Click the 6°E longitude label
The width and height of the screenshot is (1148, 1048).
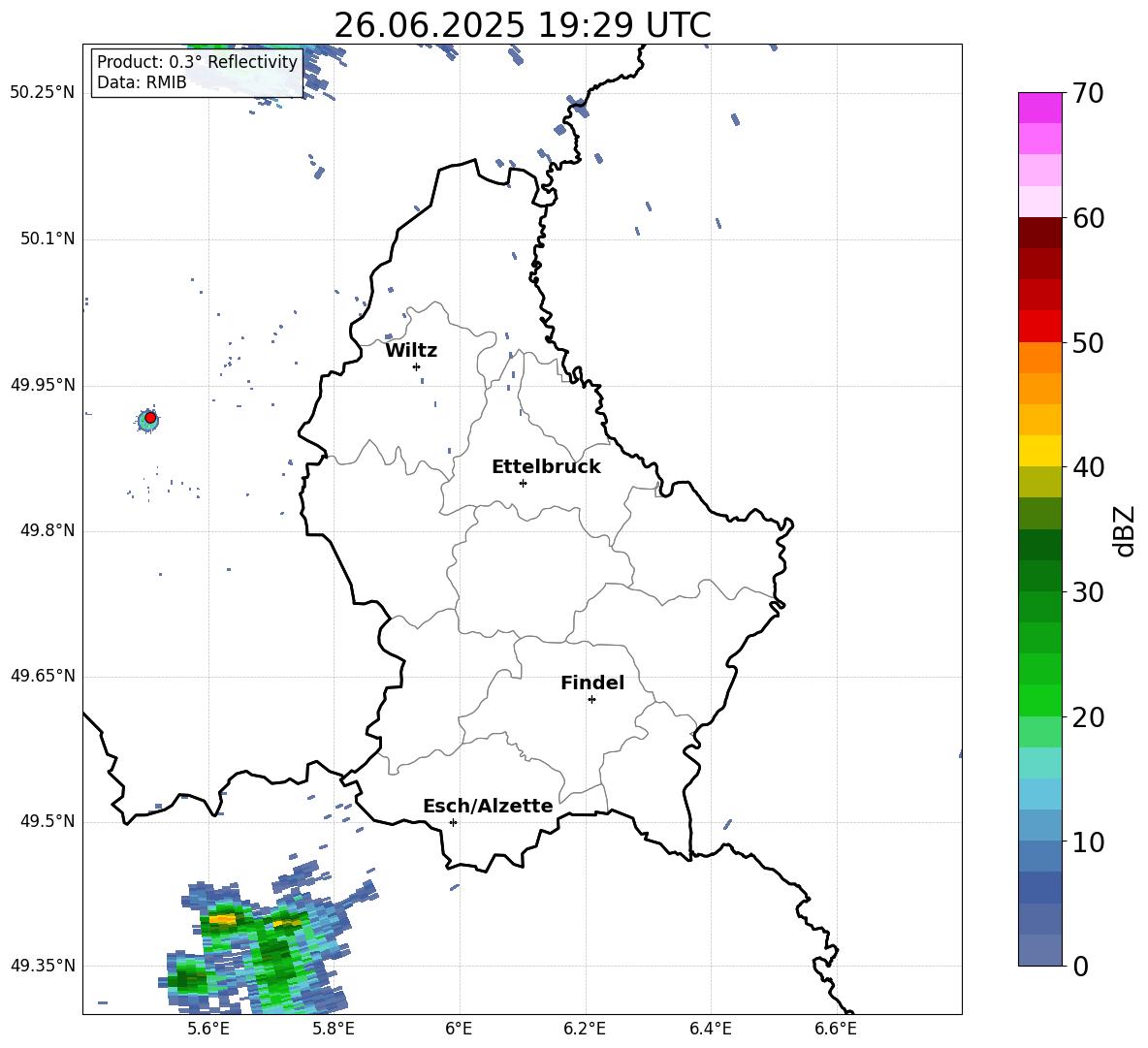coord(459,1029)
